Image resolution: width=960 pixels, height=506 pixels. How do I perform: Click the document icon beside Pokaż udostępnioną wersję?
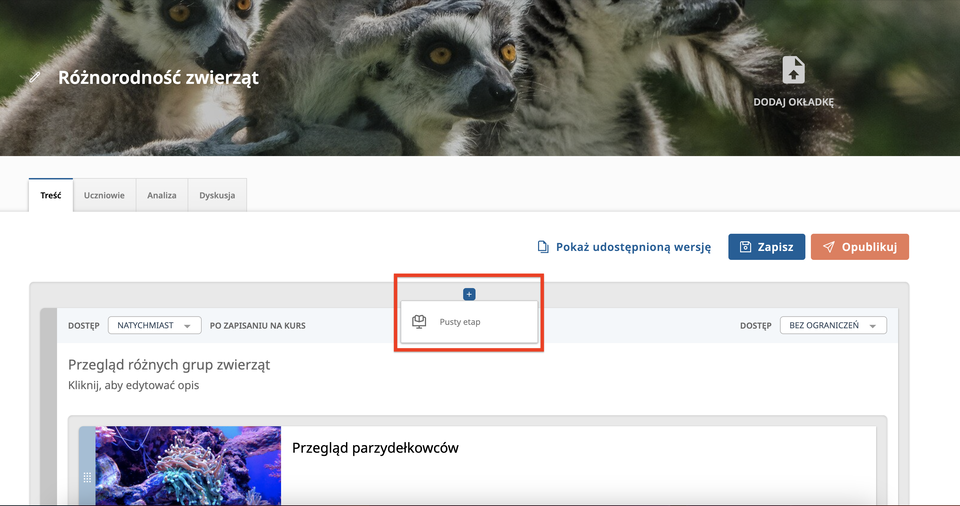click(543, 247)
